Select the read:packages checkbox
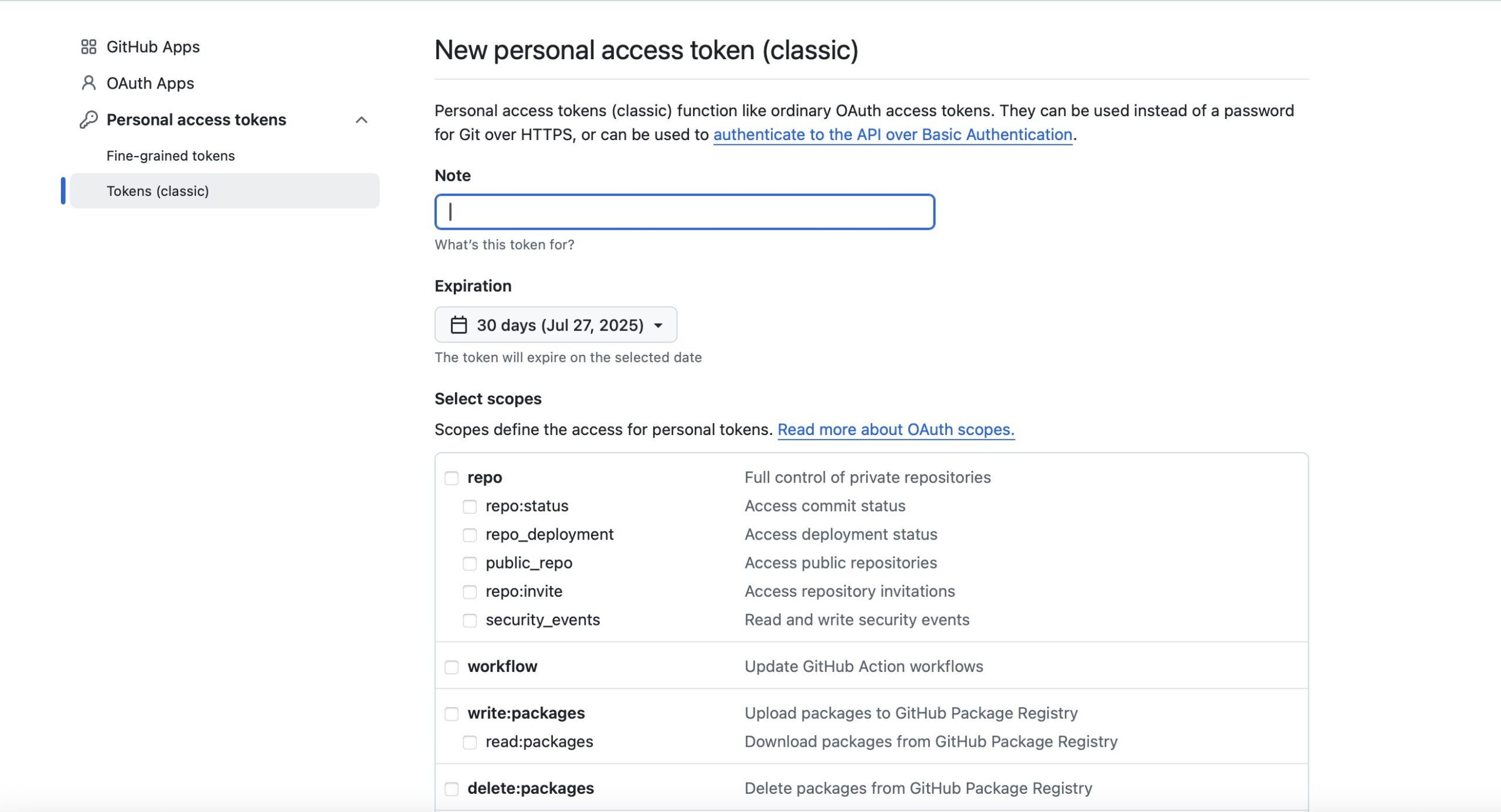The width and height of the screenshot is (1501, 812). [x=470, y=742]
